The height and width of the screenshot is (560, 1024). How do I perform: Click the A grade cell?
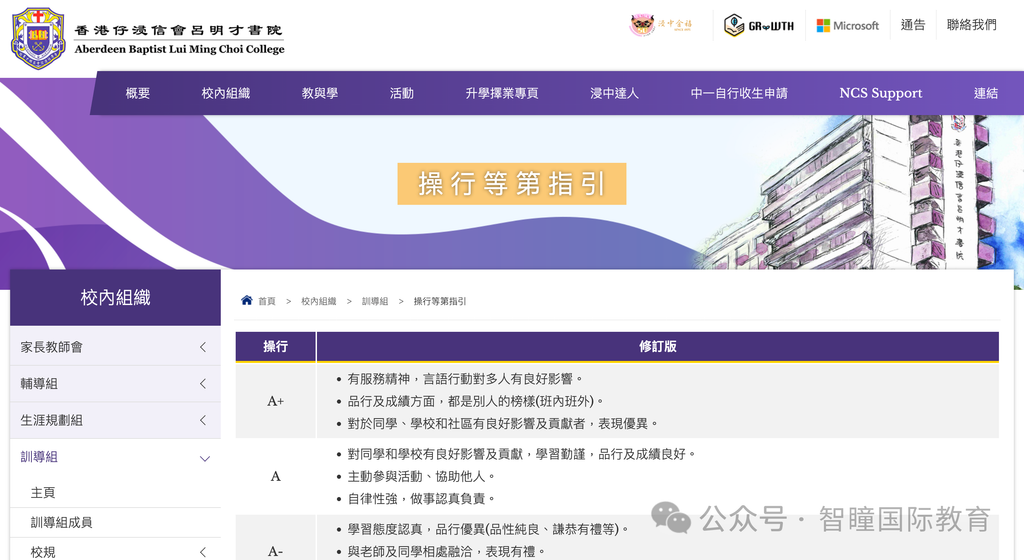pos(276,476)
